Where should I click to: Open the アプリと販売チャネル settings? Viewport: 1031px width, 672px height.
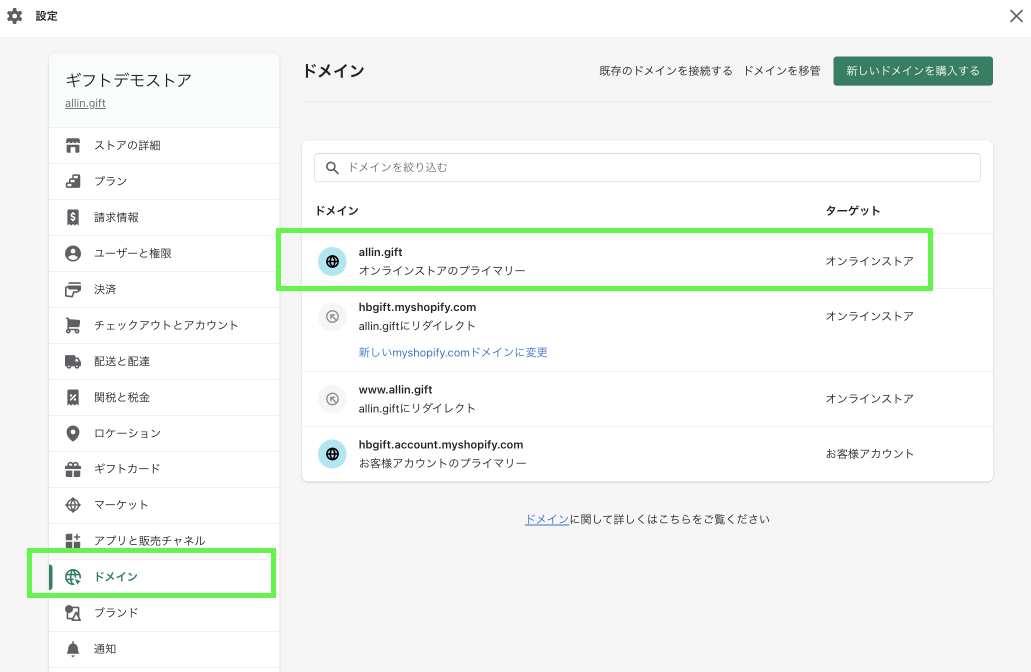[x=149, y=541]
